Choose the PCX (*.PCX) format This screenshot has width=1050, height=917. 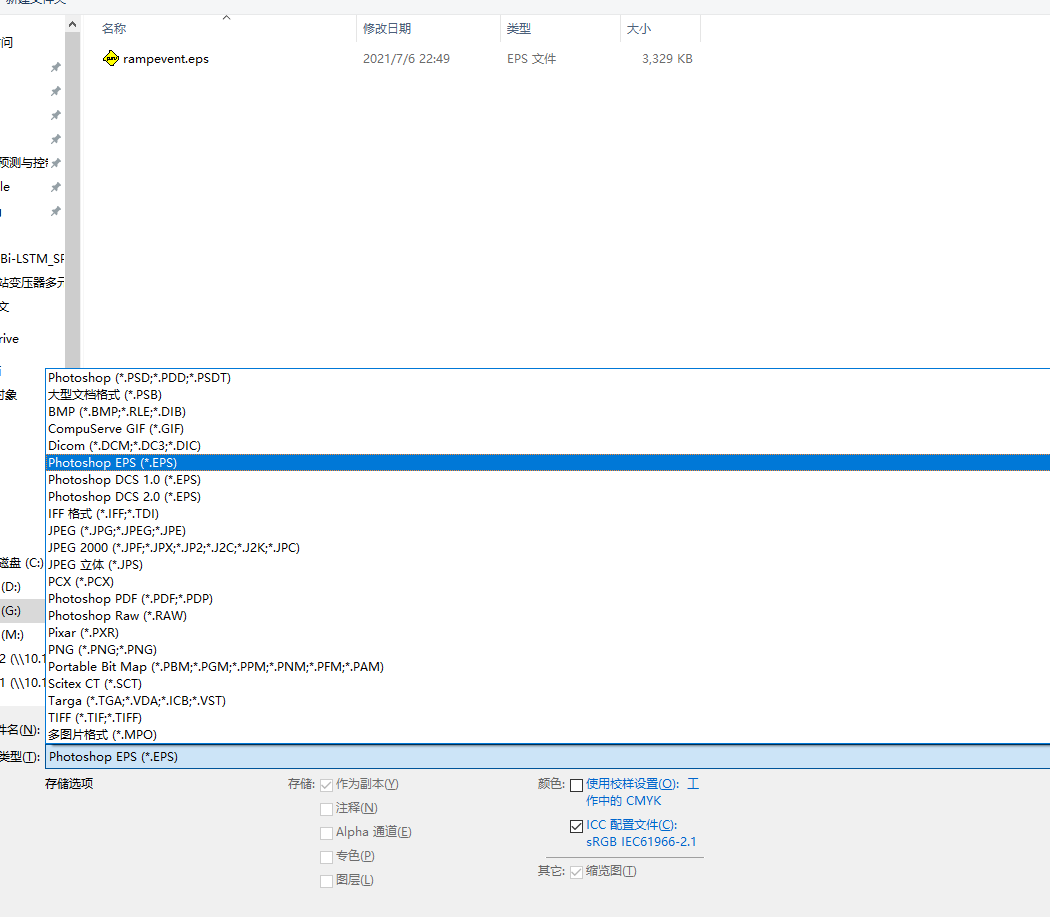click(x=548, y=581)
